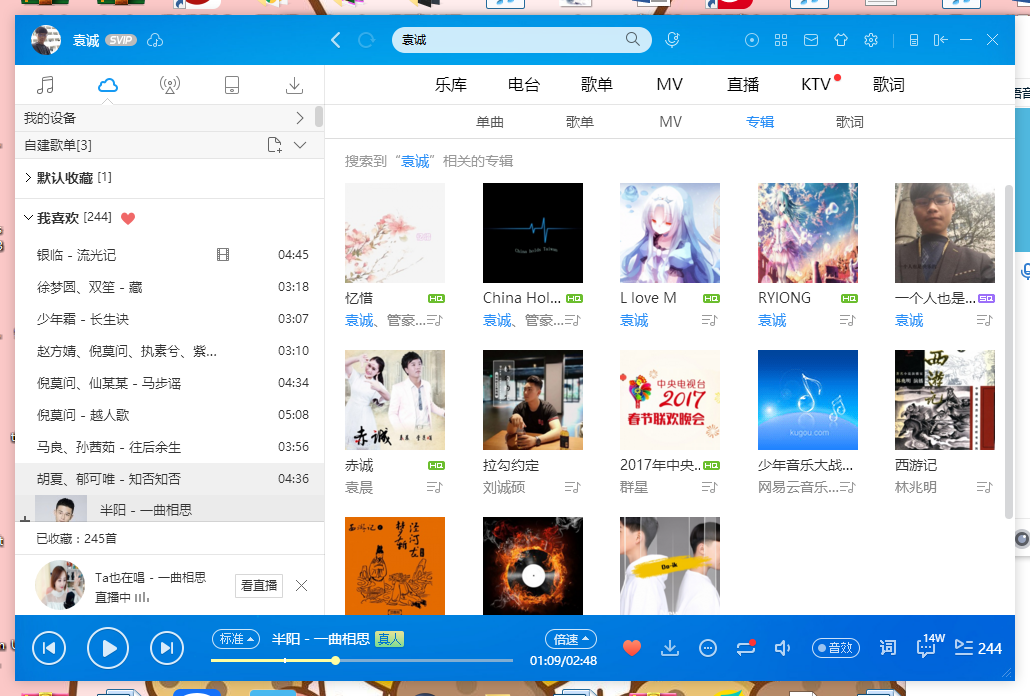The height and width of the screenshot is (696, 1030).
Task: Collapse the 自建歌单 section chevron
Action: (x=300, y=145)
